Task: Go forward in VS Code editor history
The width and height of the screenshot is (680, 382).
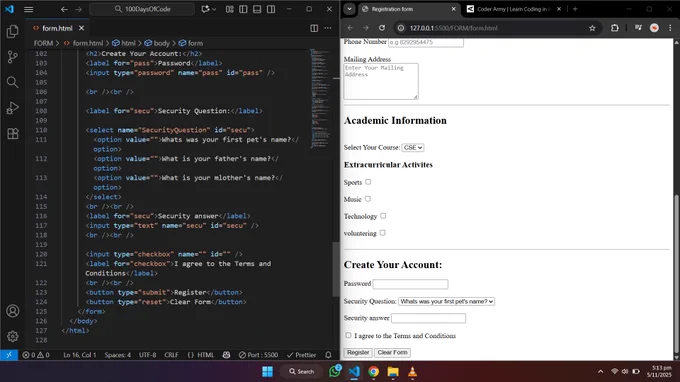Action: pos(78,9)
